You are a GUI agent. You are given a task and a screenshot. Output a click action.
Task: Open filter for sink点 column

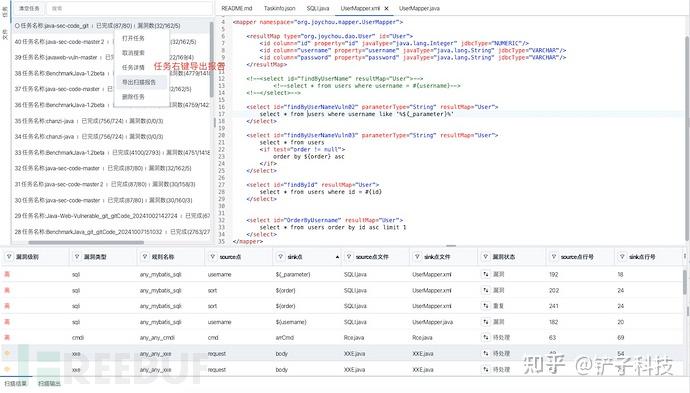tap(281, 257)
